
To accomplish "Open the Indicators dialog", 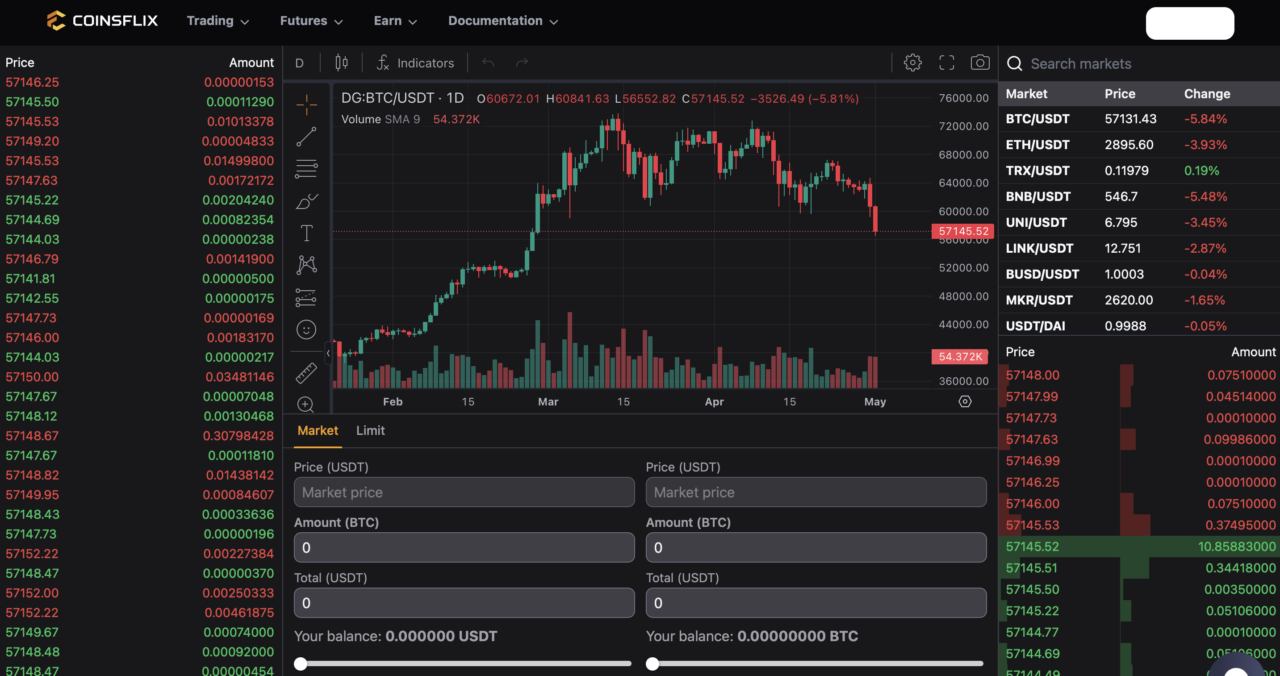I will tap(415, 63).
